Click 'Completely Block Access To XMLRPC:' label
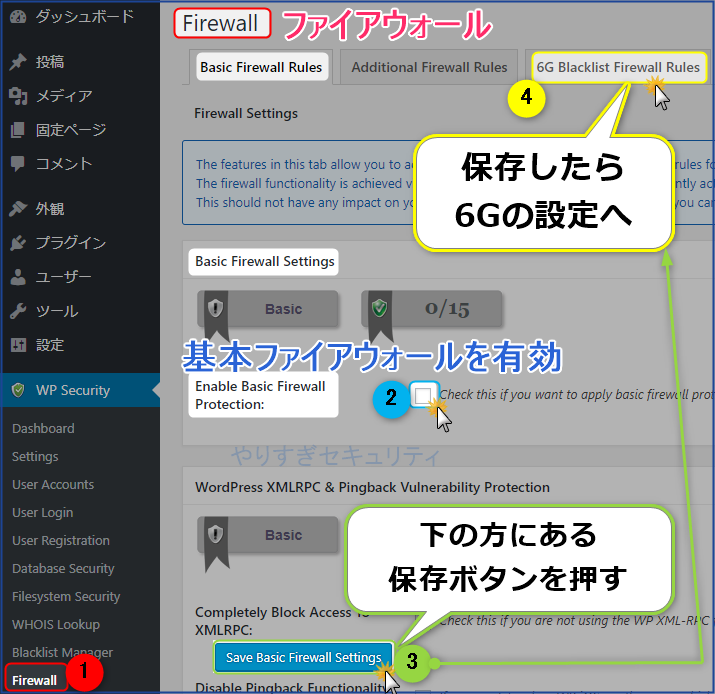715x694 pixels. tap(280, 621)
